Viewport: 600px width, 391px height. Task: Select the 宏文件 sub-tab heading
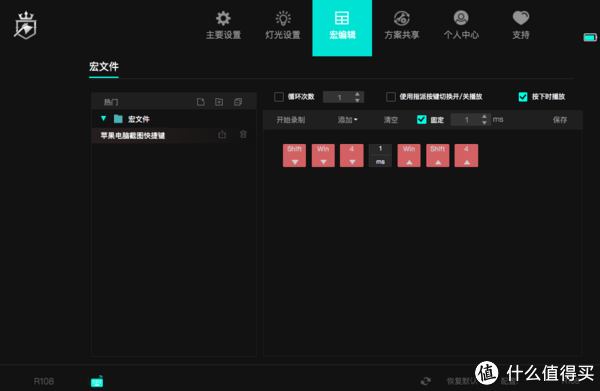104,67
